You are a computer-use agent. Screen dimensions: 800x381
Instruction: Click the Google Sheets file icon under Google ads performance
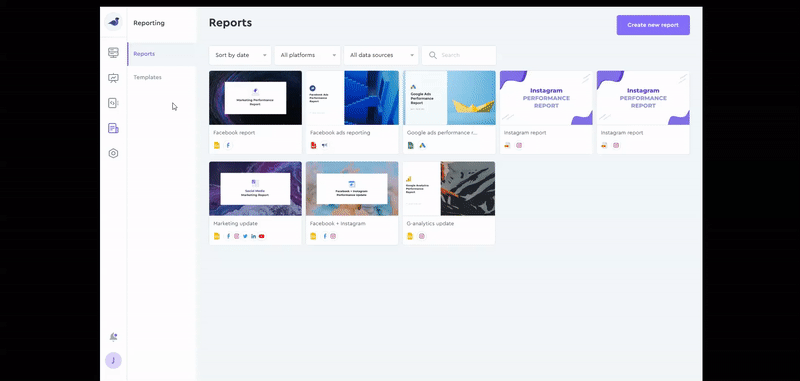tap(411, 145)
